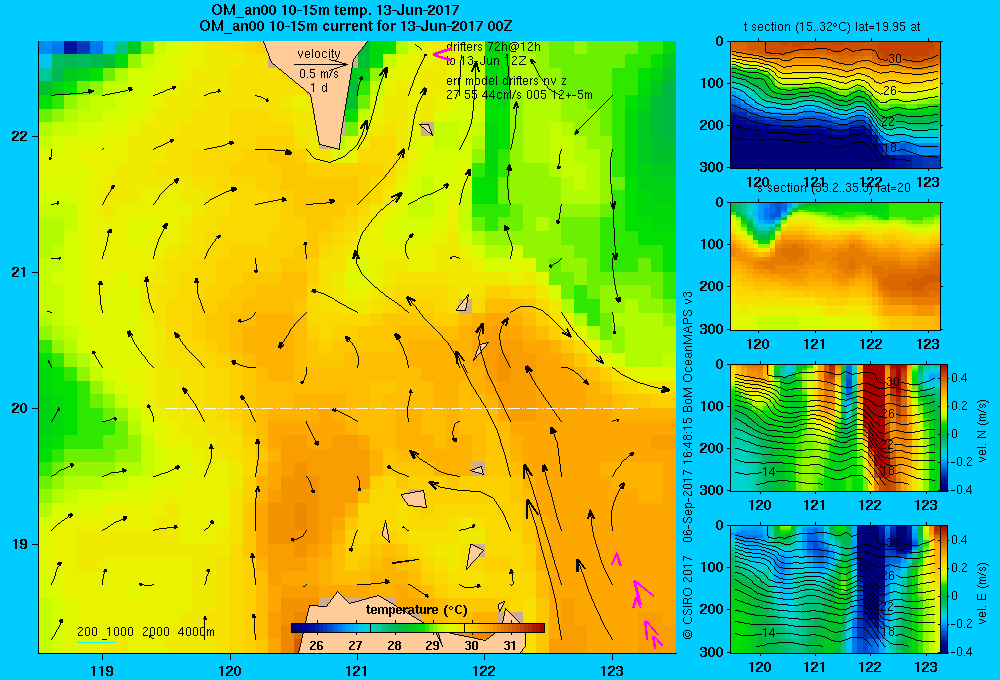The width and height of the screenshot is (1000, 680).
Task: Click the vertical CSIRO BoM OceanMAPS v3 credit text
Action: tap(688, 464)
